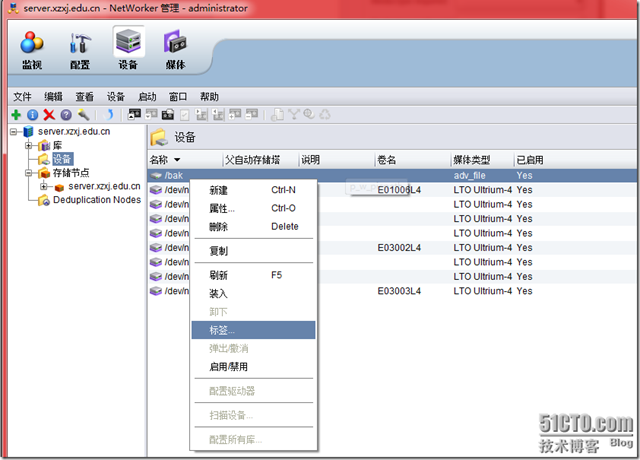Select Deduplication Nodes in the tree
This screenshot has height=460, width=640.
(x=97, y=200)
